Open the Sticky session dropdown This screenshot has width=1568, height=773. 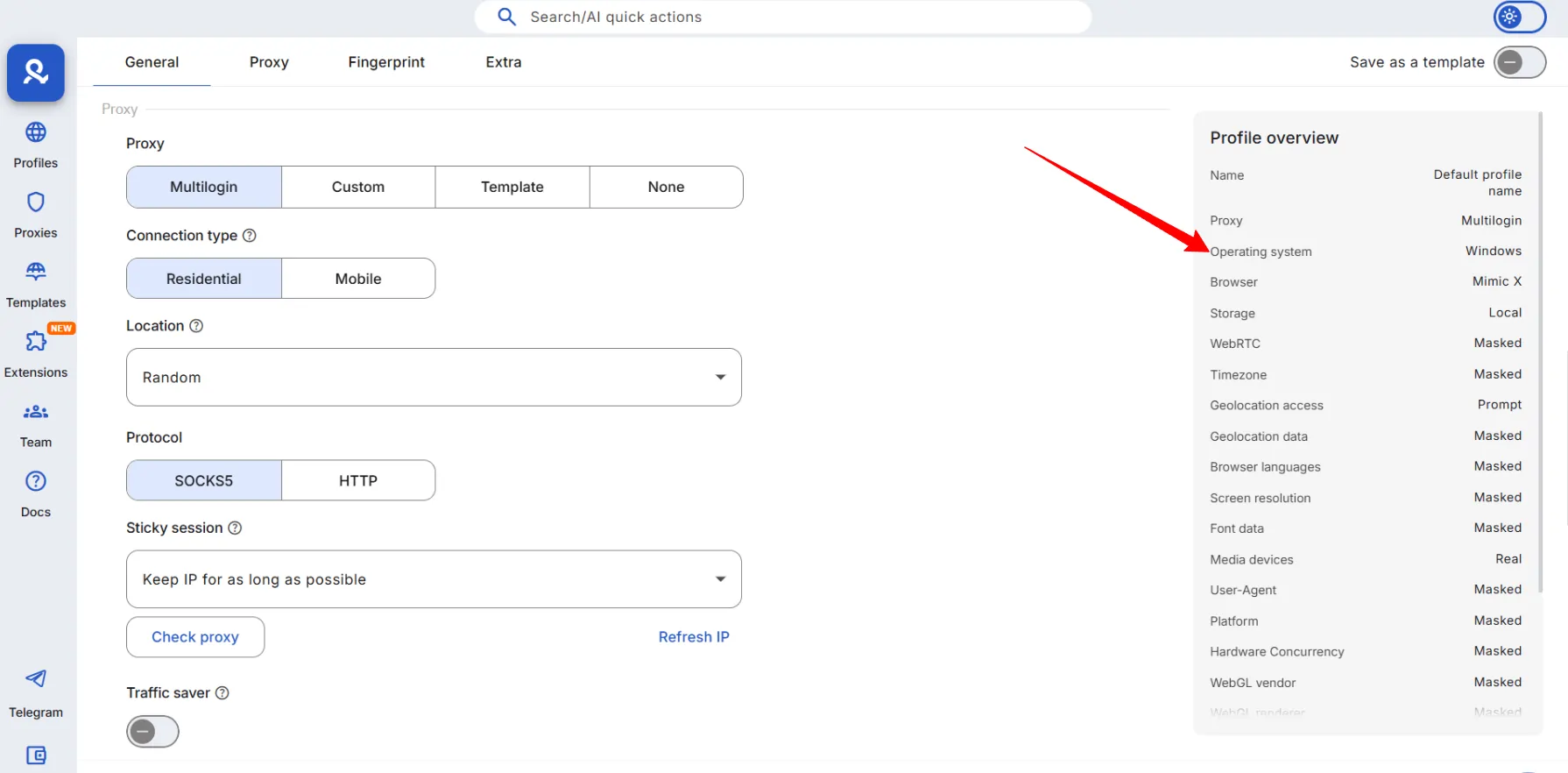coord(434,579)
